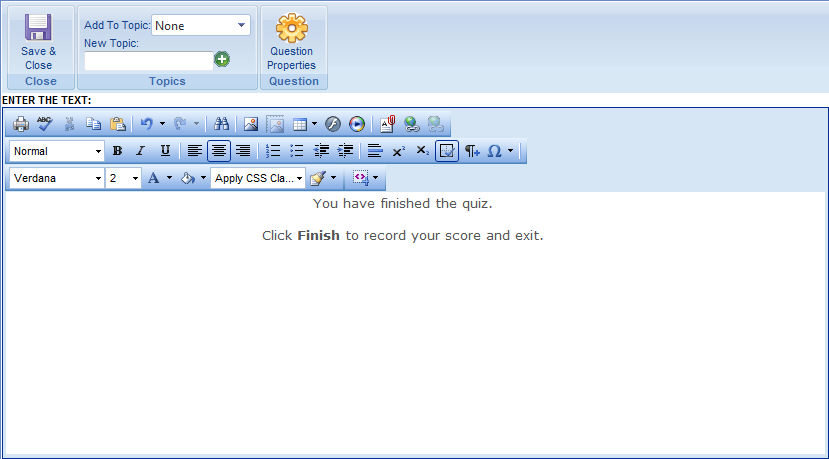Viewport: 829px width, 459px height.
Task: Toggle bold formatting
Action: [x=117, y=151]
